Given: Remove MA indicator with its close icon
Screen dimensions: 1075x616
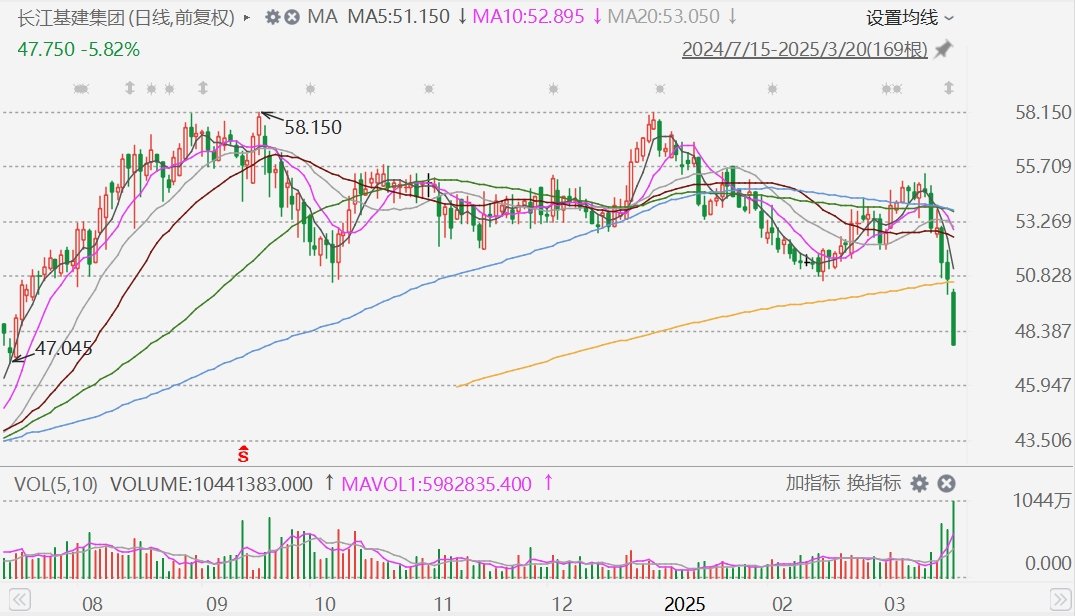Looking at the screenshot, I should click(292, 17).
